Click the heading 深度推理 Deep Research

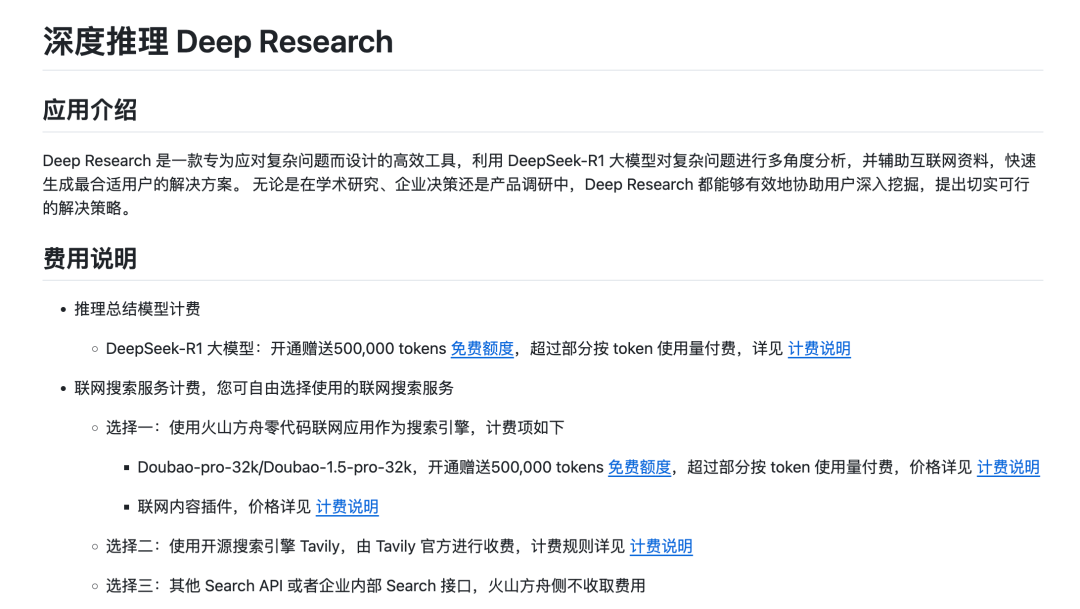(218, 41)
